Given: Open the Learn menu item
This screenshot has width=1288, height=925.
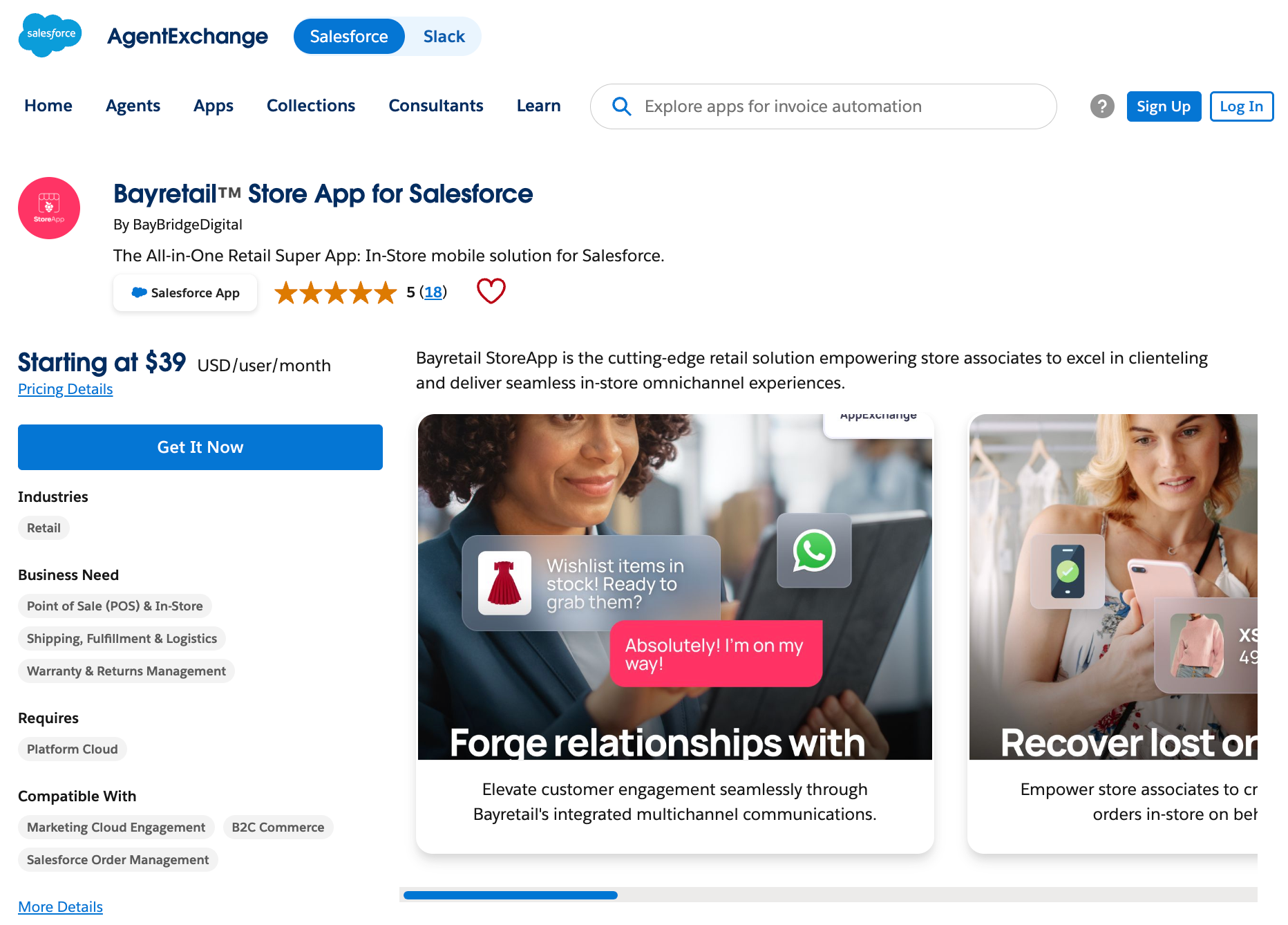Looking at the screenshot, I should [539, 106].
